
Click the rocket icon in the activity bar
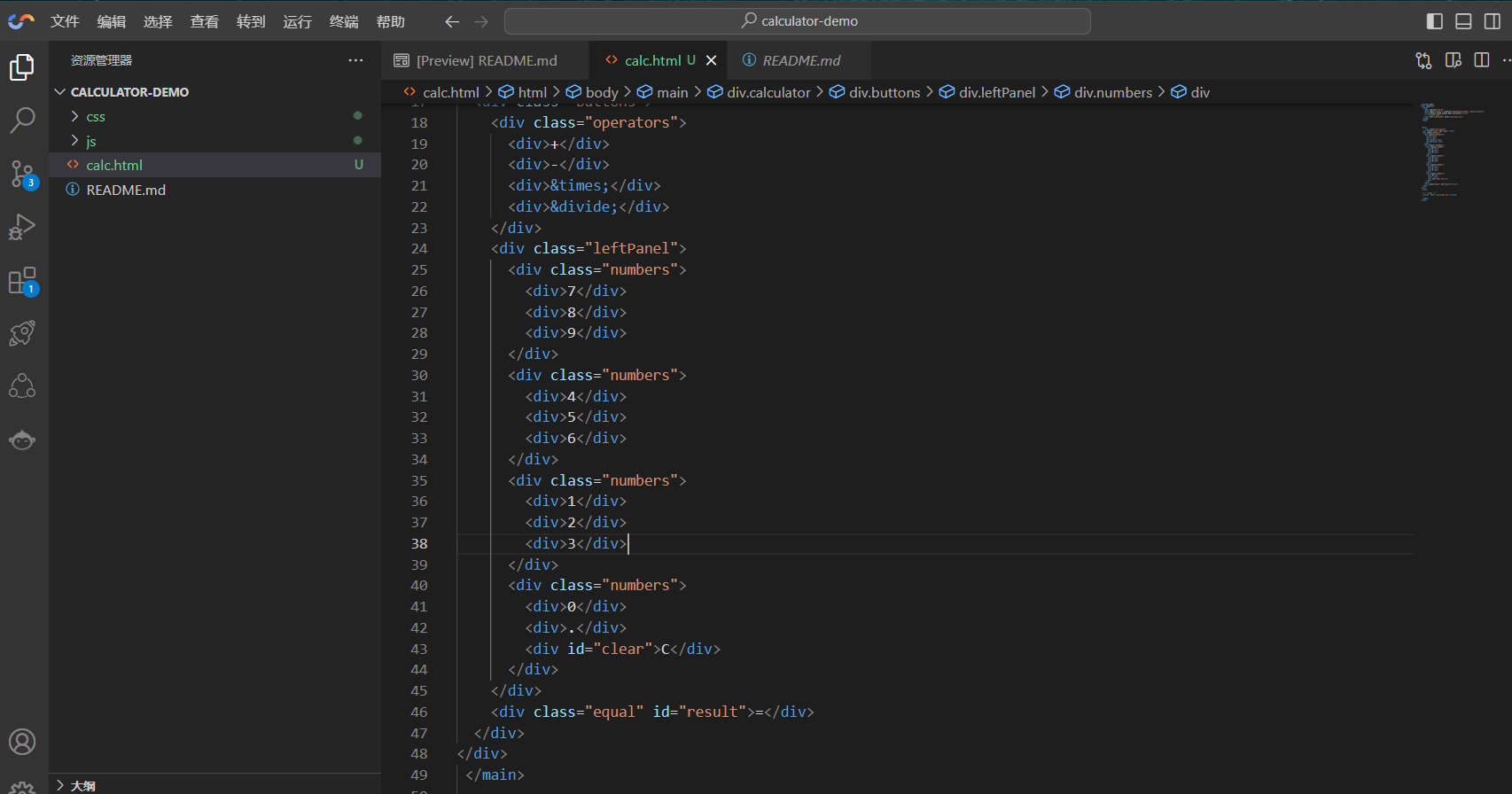click(22, 333)
